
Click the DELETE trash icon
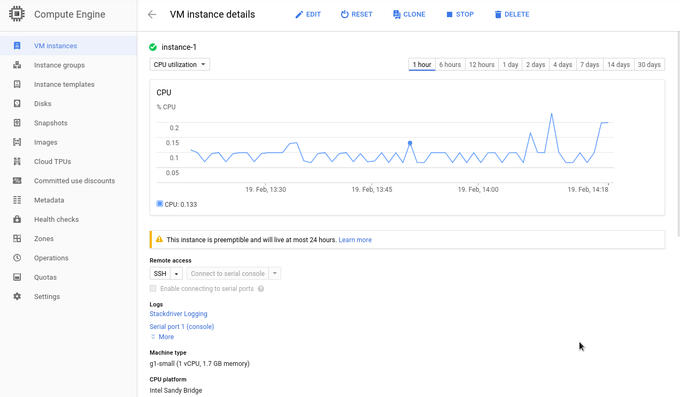[x=498, y=14]
